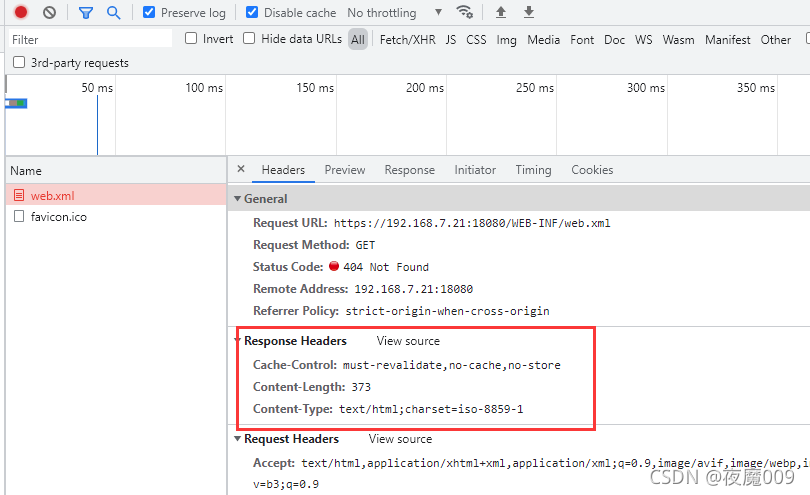This screenshot has width=810, height=495.
Task: Click the Content-Length value 373
Action: pos(361,387)
